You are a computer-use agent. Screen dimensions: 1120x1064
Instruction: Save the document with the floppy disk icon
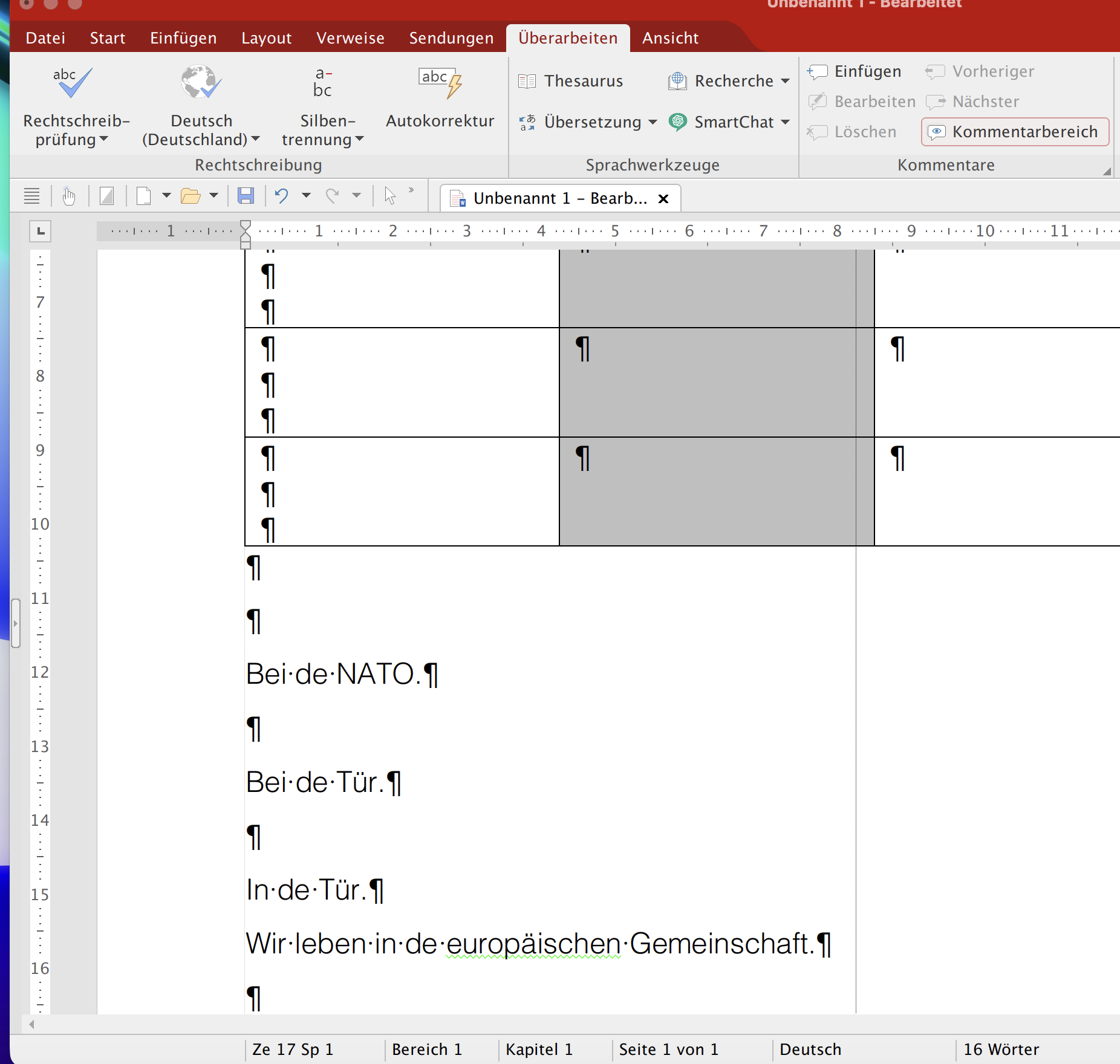point(246,195)
